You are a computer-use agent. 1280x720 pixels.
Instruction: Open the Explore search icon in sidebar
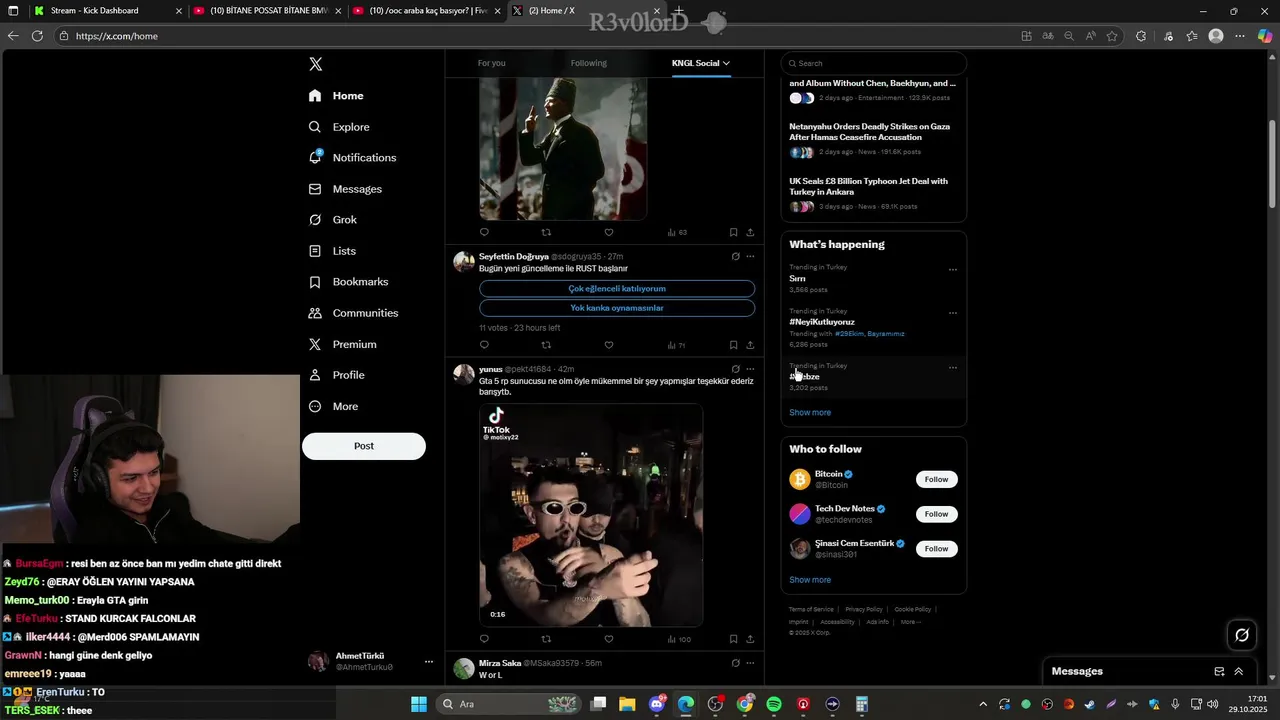point(315,127)
